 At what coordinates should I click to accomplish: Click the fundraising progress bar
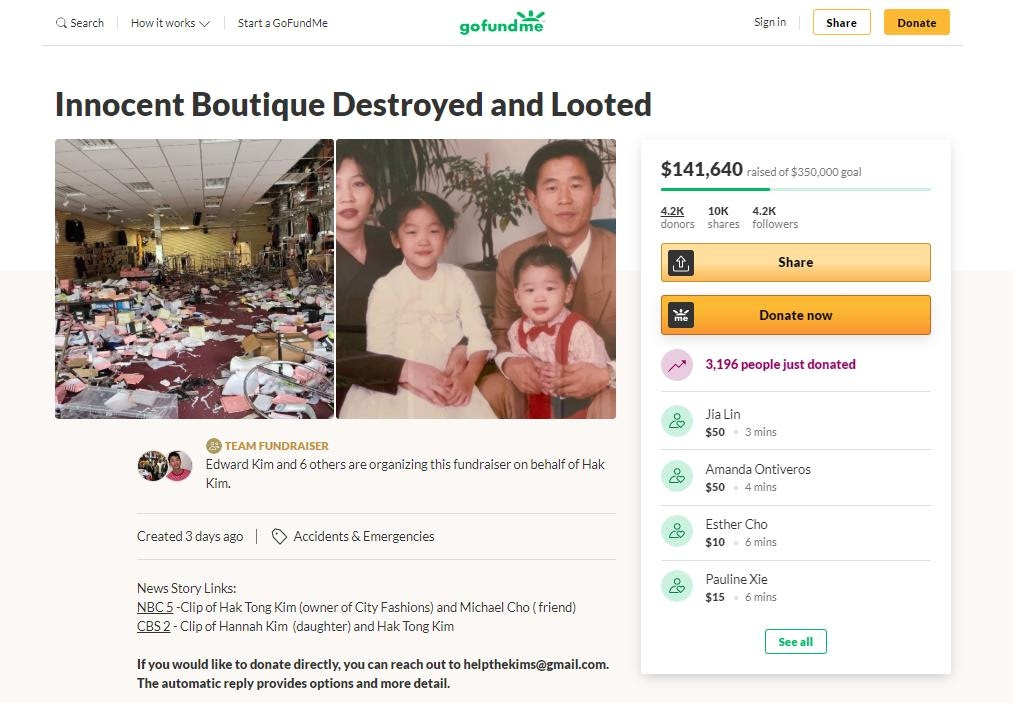[795, 189]
